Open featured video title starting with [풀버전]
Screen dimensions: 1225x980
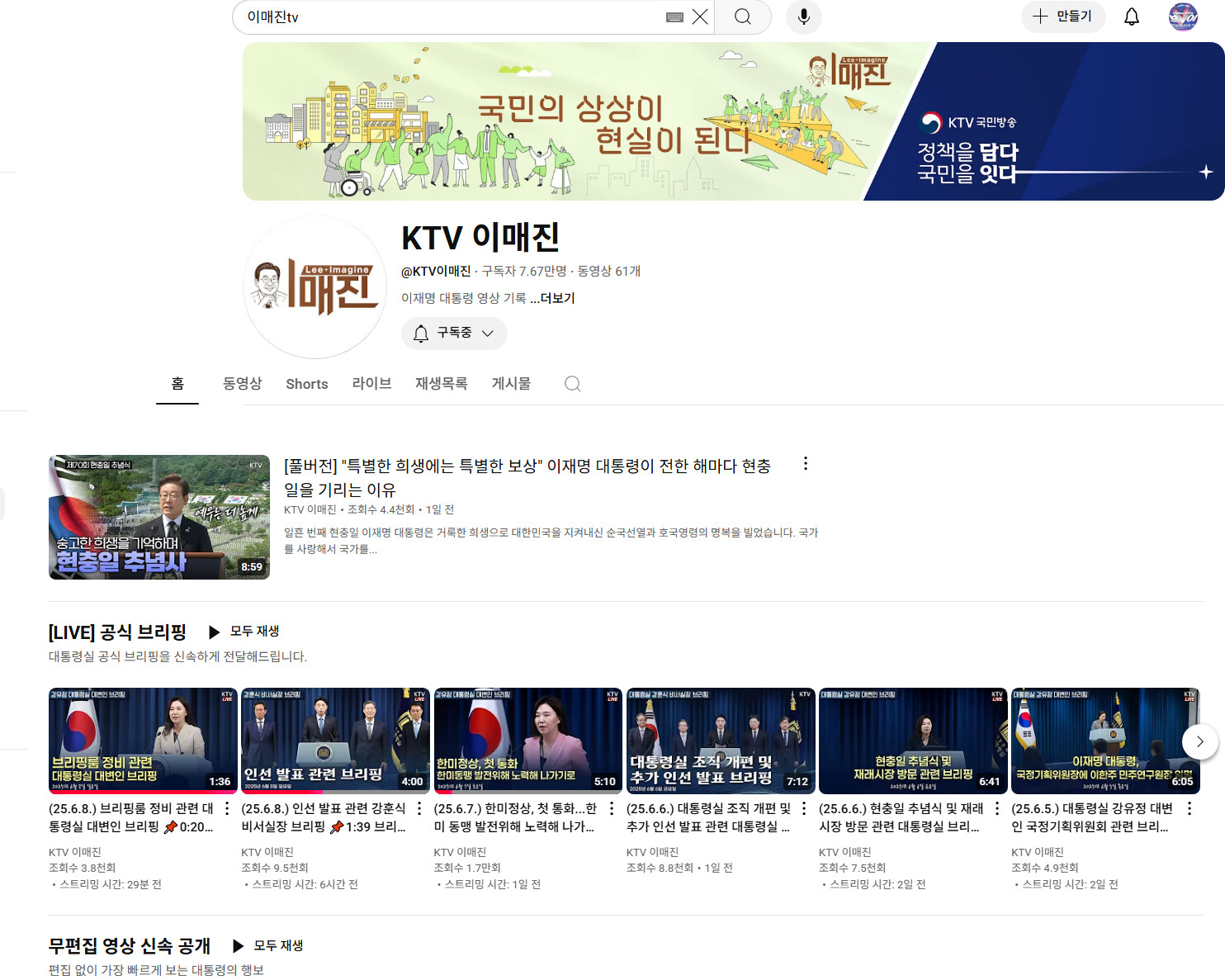tap(527, 478)
